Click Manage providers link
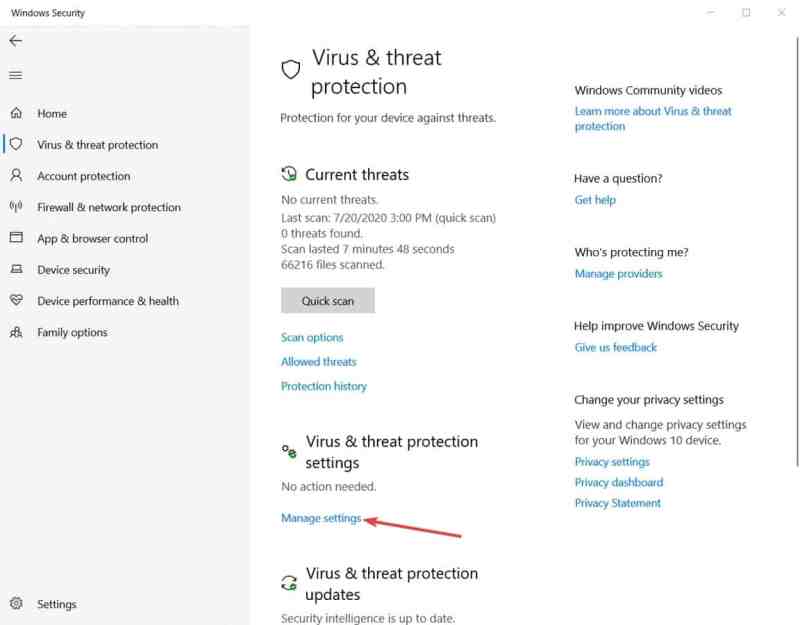800x625 pixels. pyautogui.click(x=618, y=273)
